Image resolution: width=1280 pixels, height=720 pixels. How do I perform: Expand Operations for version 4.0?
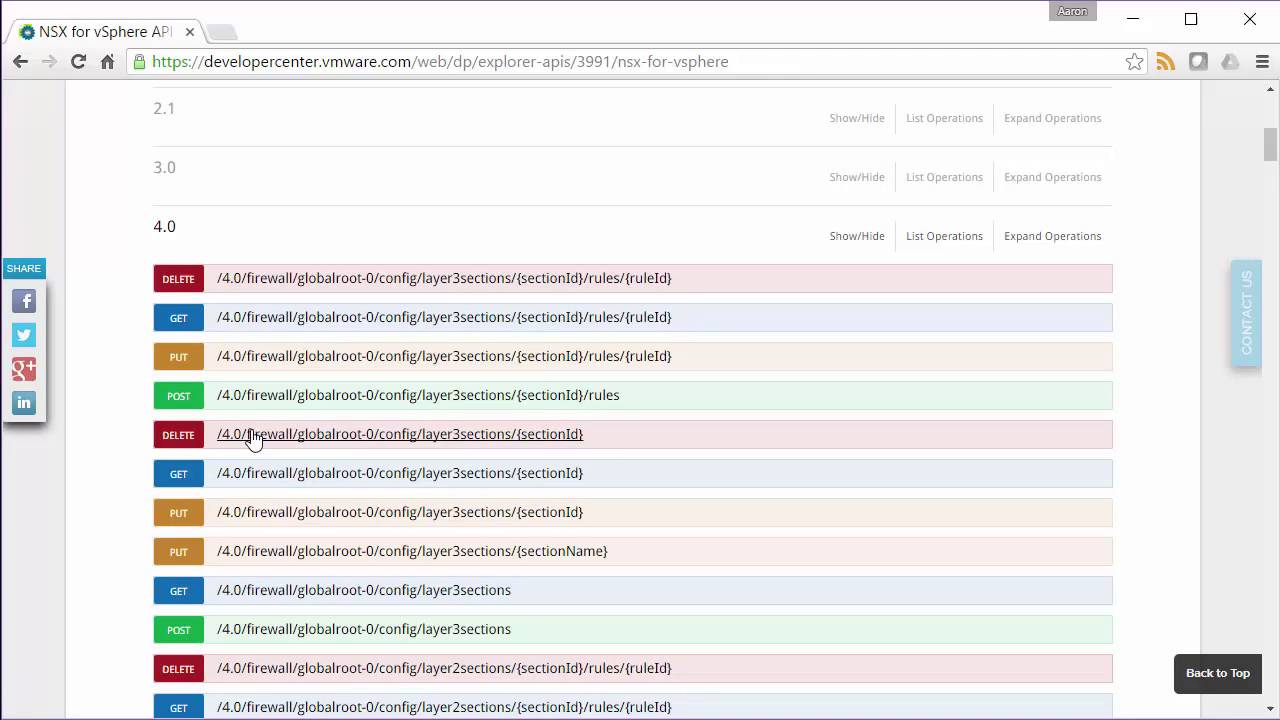[1052, 236]
